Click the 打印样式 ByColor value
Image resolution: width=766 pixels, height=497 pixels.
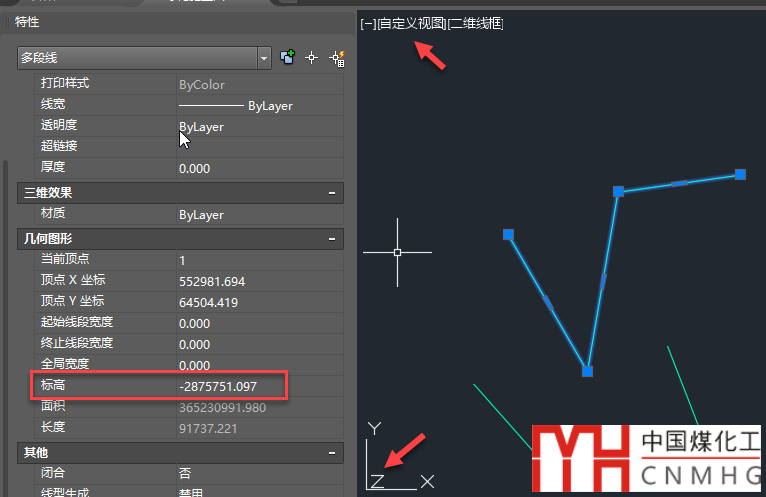click(x=202, y=85)
